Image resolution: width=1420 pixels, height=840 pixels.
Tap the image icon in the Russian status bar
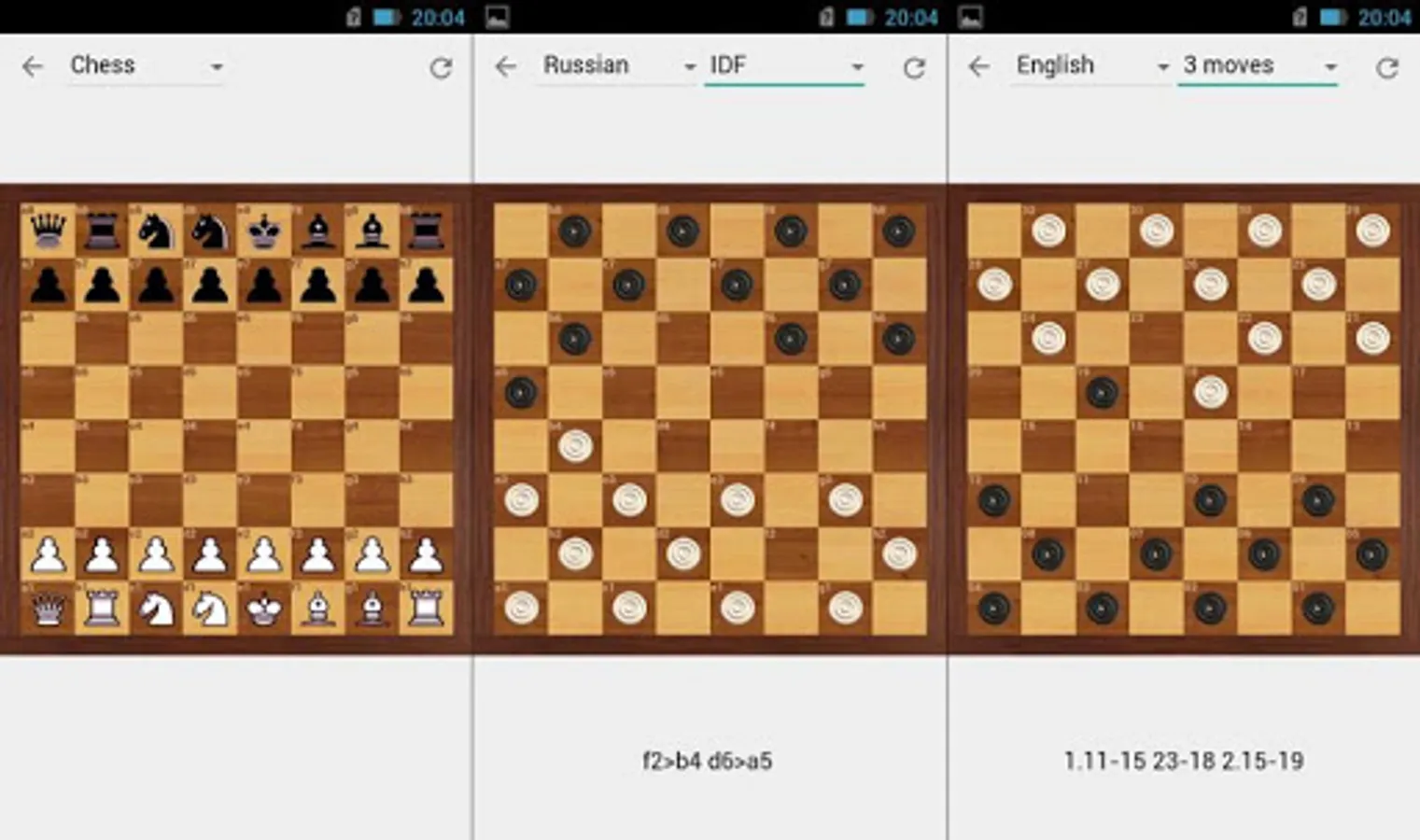[497, 16]
